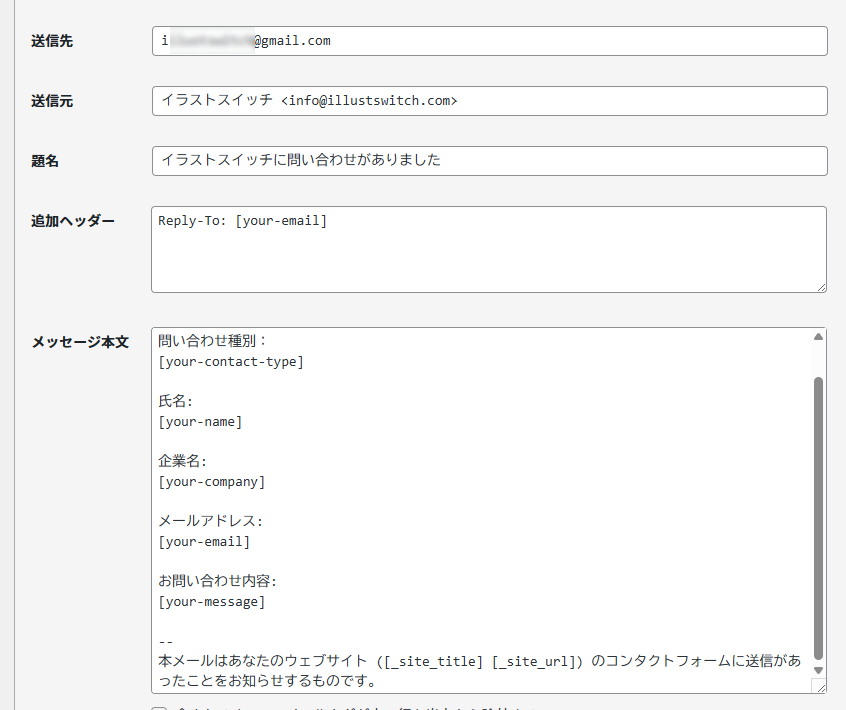Grab the 追加ヘッダー textarea resize handle

[x=820, y=286]
